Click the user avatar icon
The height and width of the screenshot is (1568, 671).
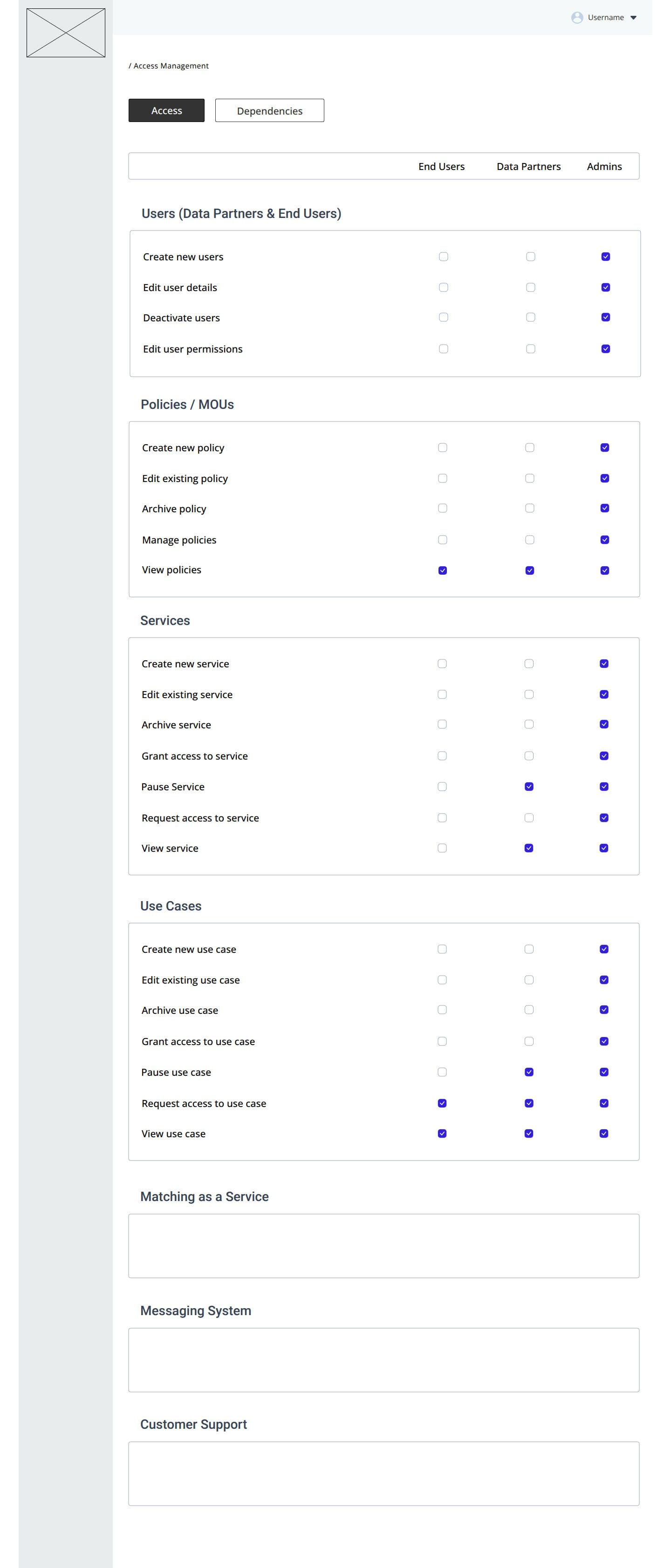click(576, 18)
